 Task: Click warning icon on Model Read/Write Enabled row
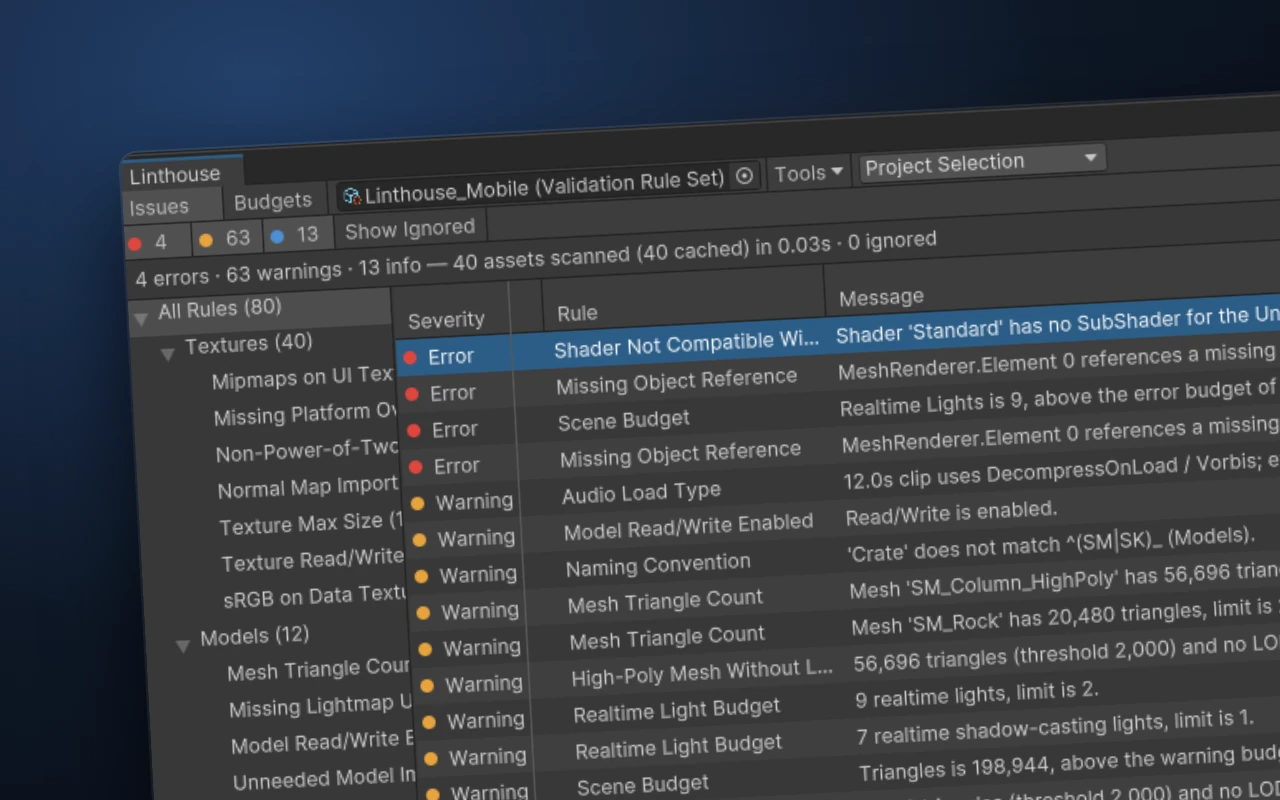[x=420, y=540]
